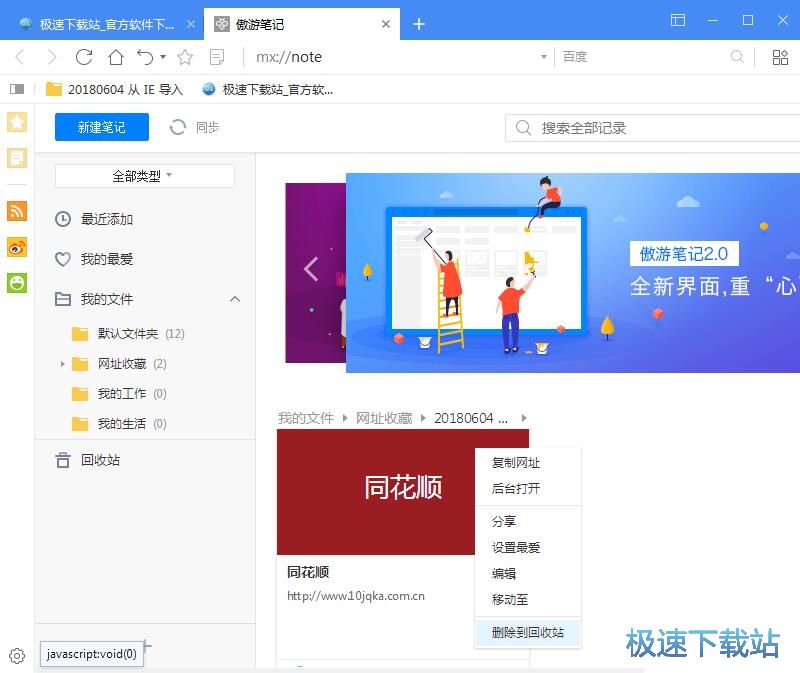Screen dimensions: 800x673
Task: Show previous banner with left arrow
Action: pyautogui.click(x=311, y=268)
